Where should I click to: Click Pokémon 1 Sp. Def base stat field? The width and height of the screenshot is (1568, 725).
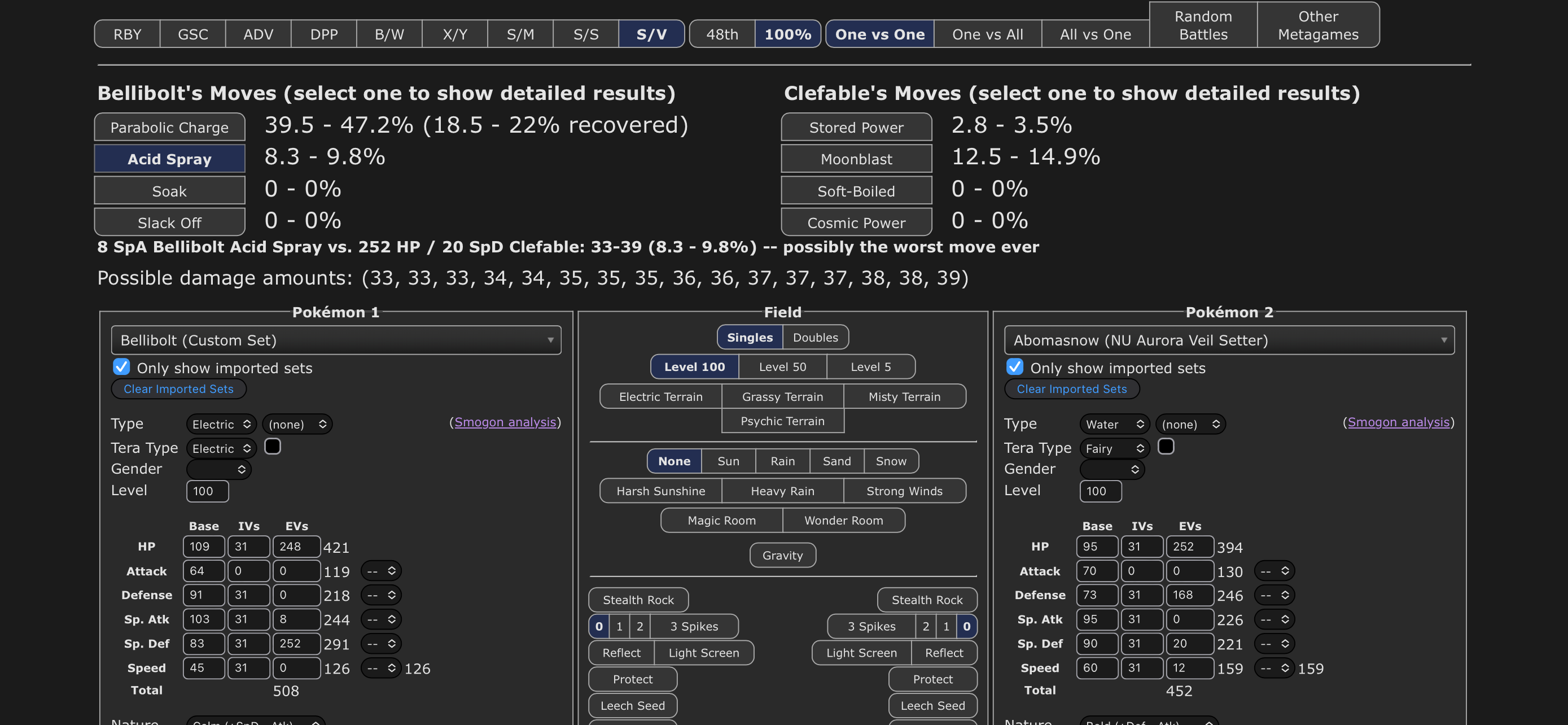click(203, 644)
